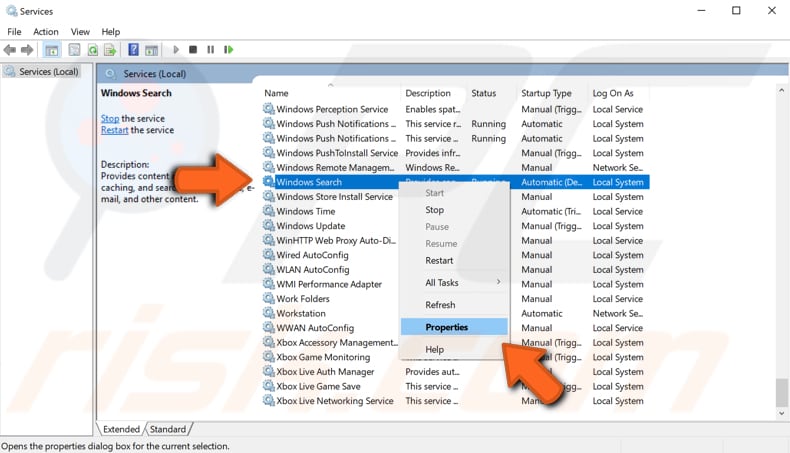Click the scrollbar up arrow
Image resolution: width=790 pixels, height=453 pixels.
[x=781, y=91]
